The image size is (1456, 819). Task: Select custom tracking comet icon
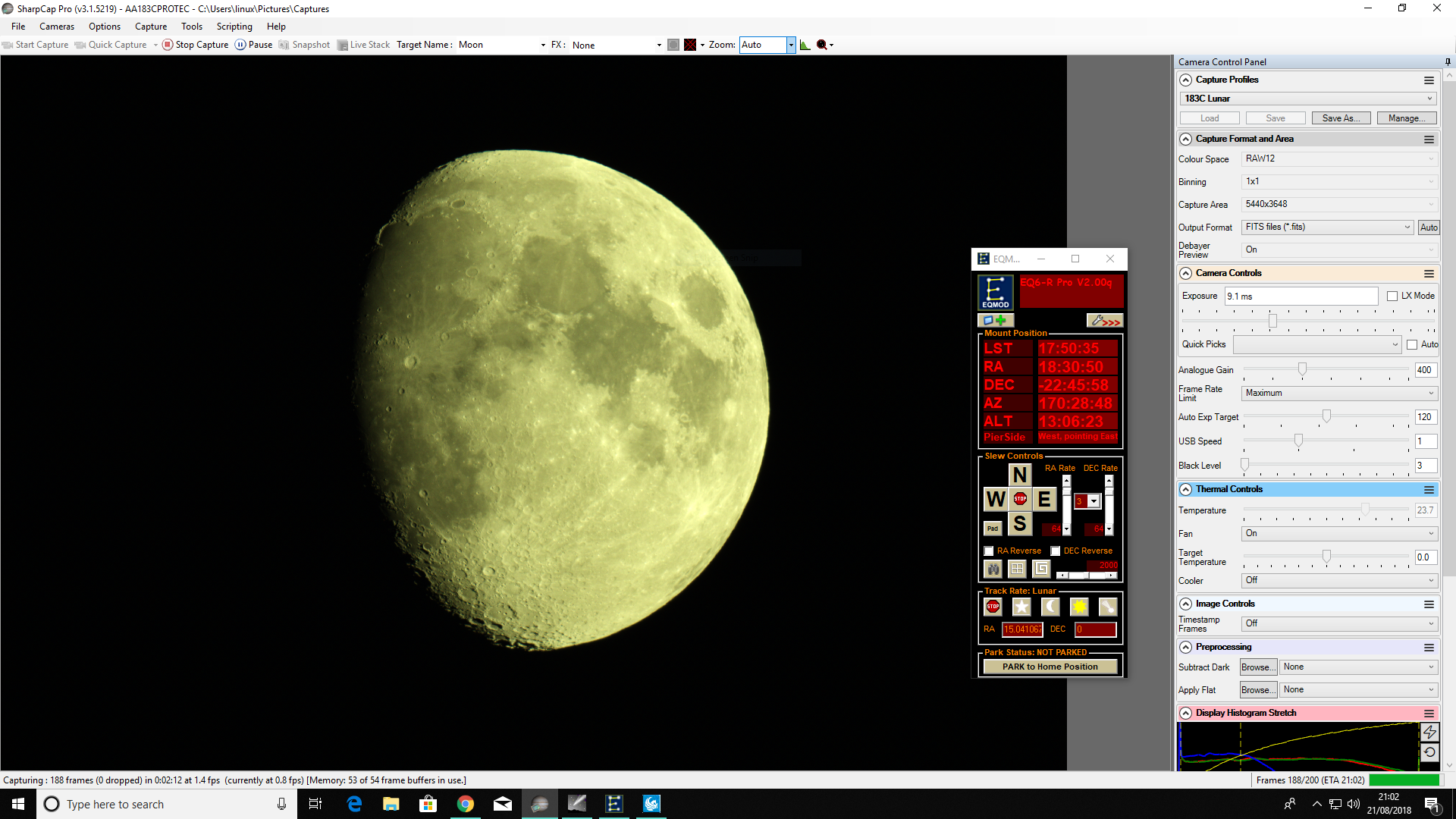pyautogui.click(x=1108, y=607)
